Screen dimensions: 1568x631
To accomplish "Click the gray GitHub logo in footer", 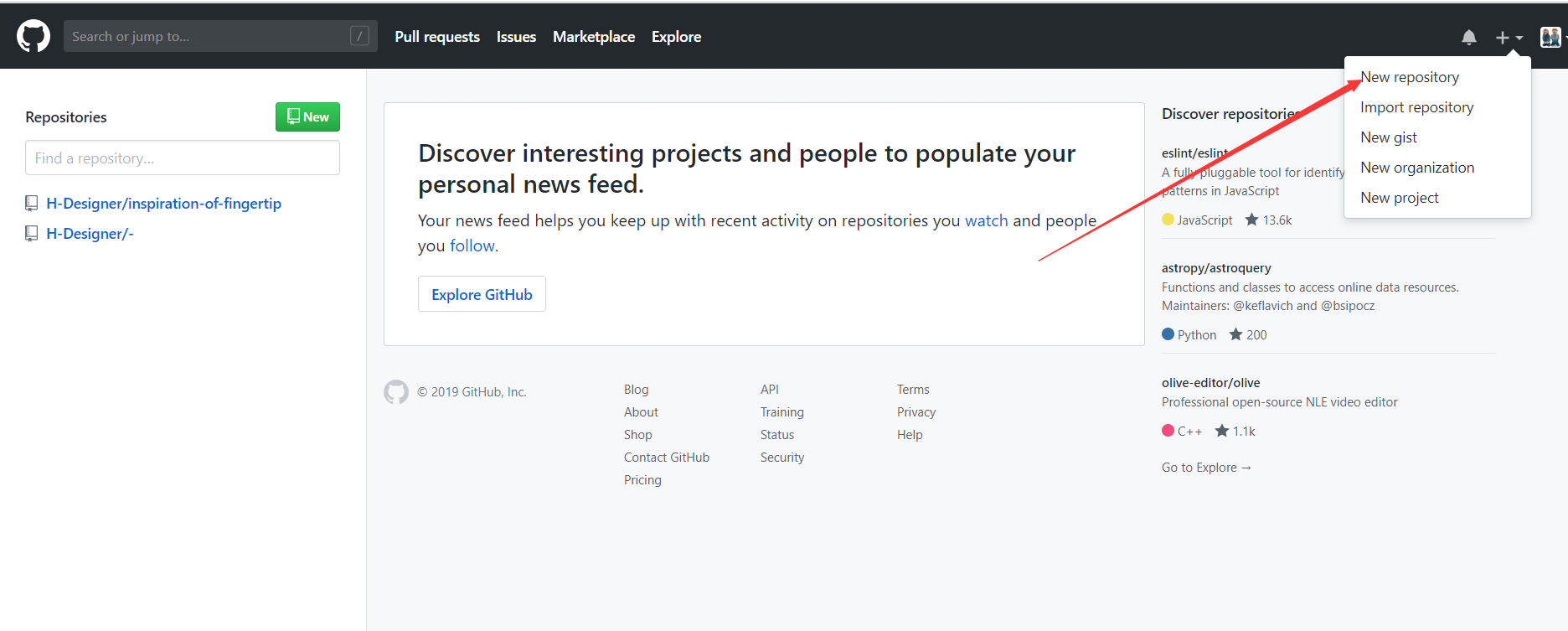I will click(x=396, y=392).
